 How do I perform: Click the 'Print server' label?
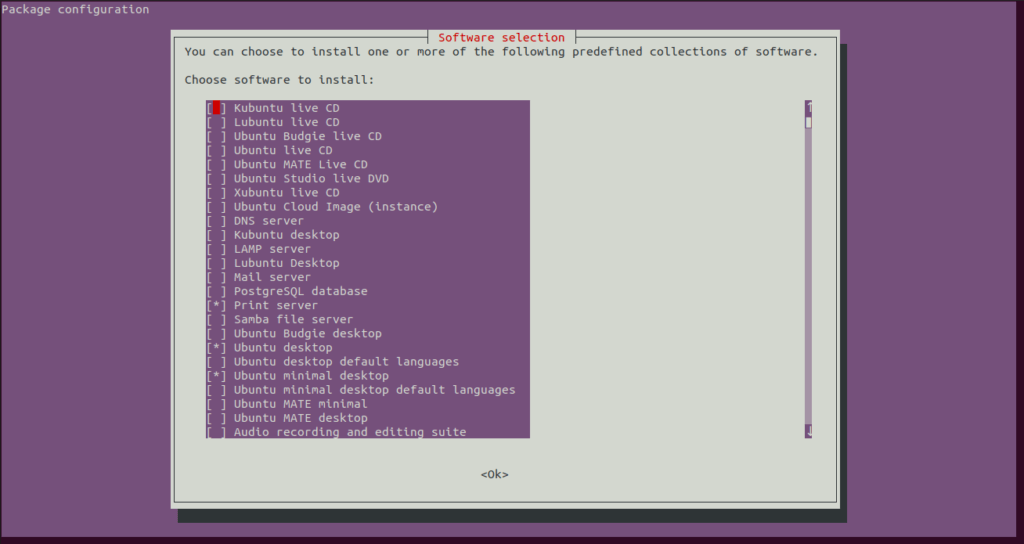pyautogui.click(x=276, y=305)
